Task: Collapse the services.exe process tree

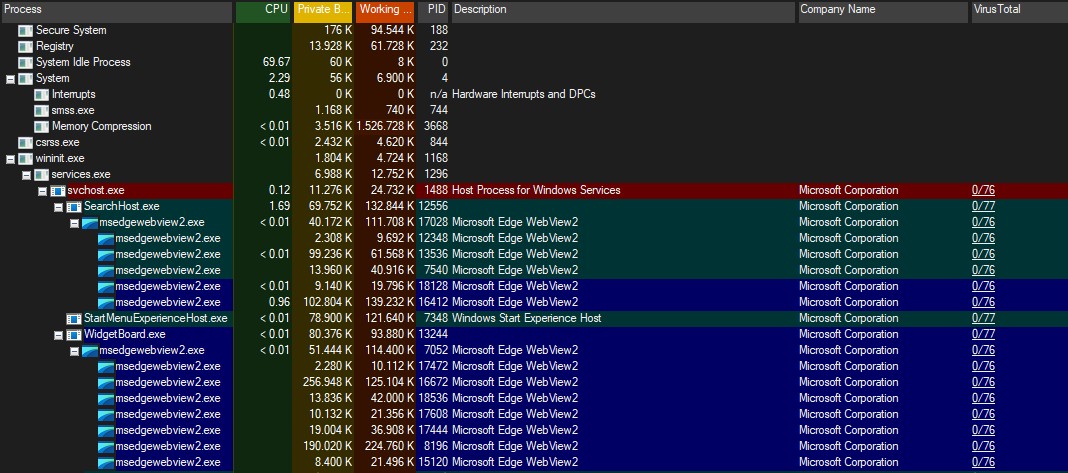Action: click(27, 175)
